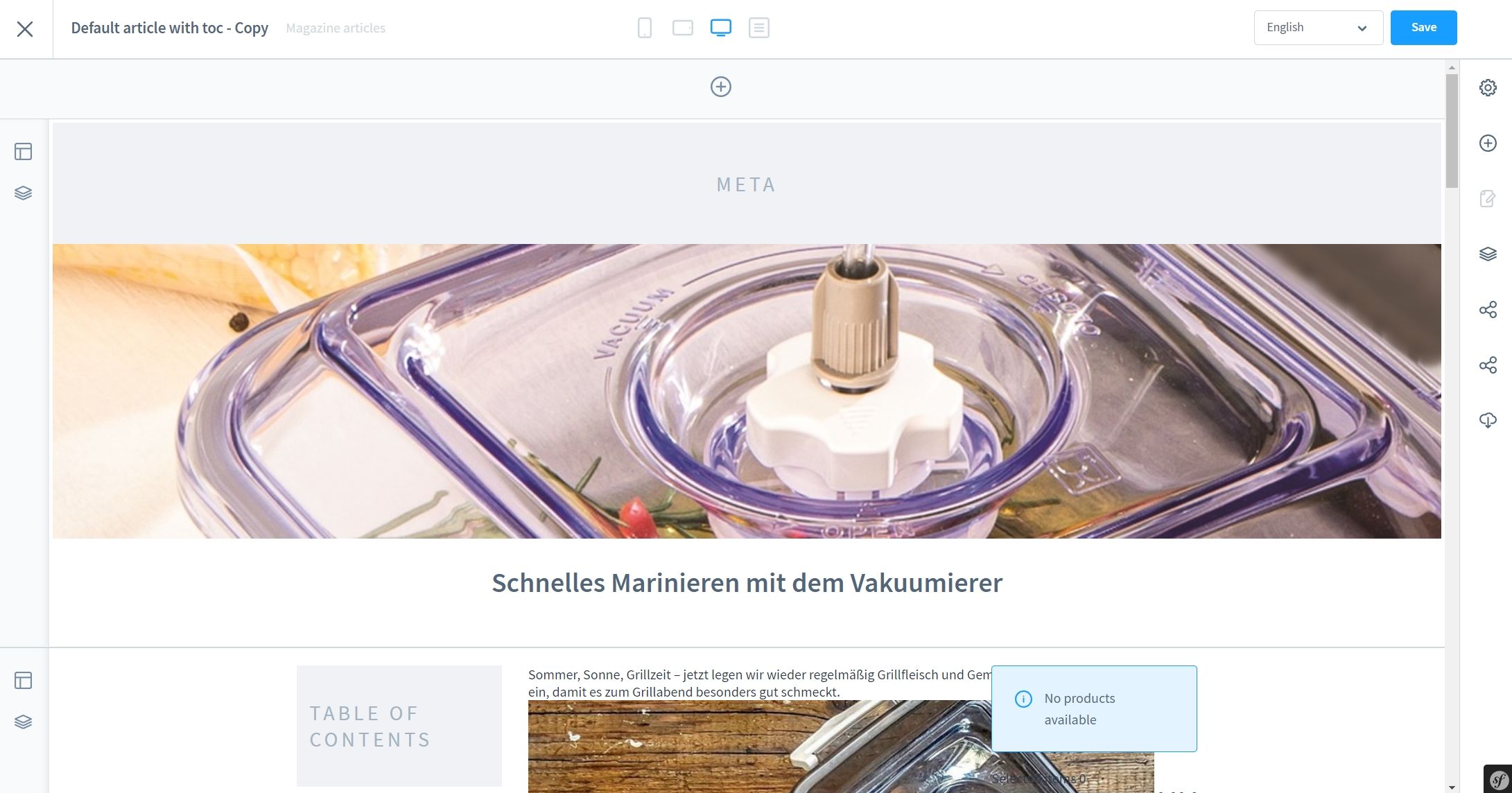Open first section's block layers icon
This screenshot has width=1512, height=793.
pos(23,193)
